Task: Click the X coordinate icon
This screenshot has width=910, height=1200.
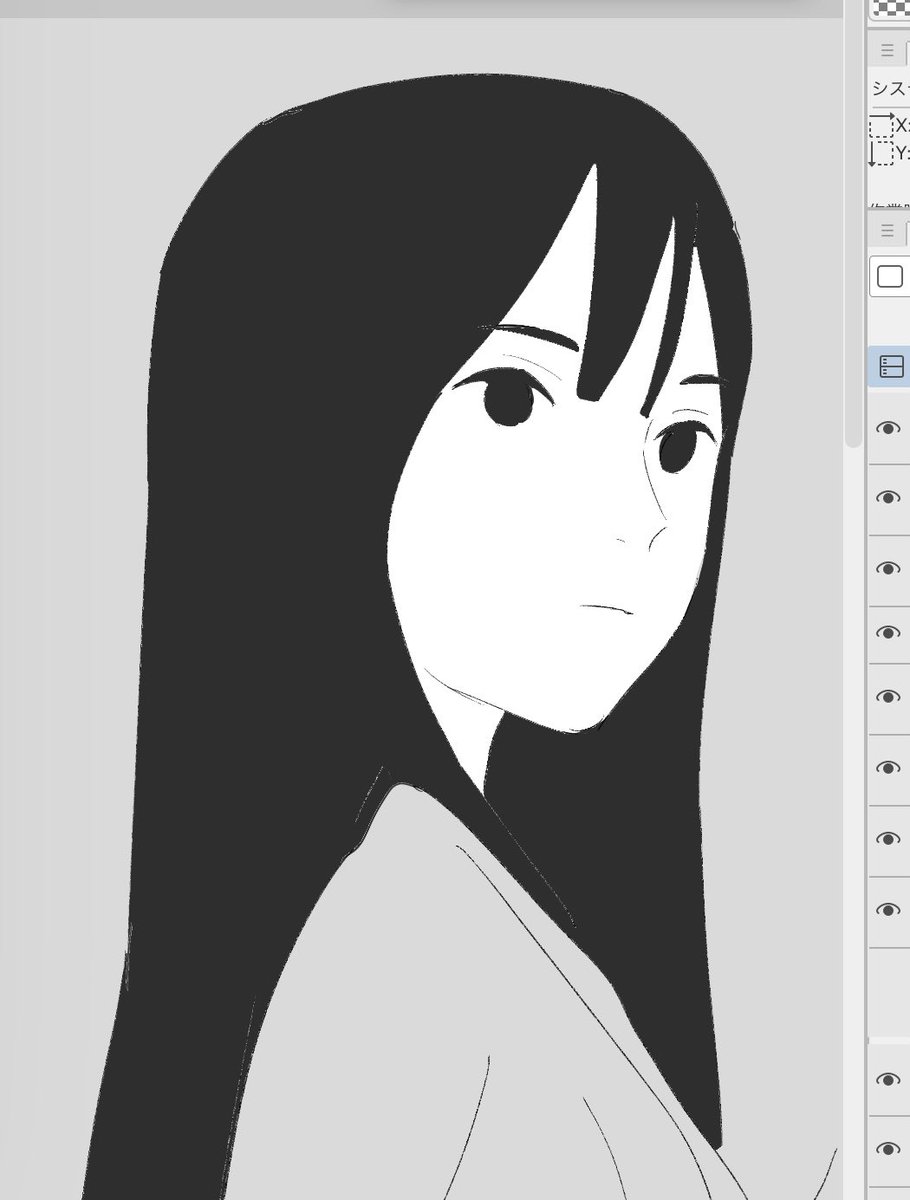Action: click(x=882, y=125)
